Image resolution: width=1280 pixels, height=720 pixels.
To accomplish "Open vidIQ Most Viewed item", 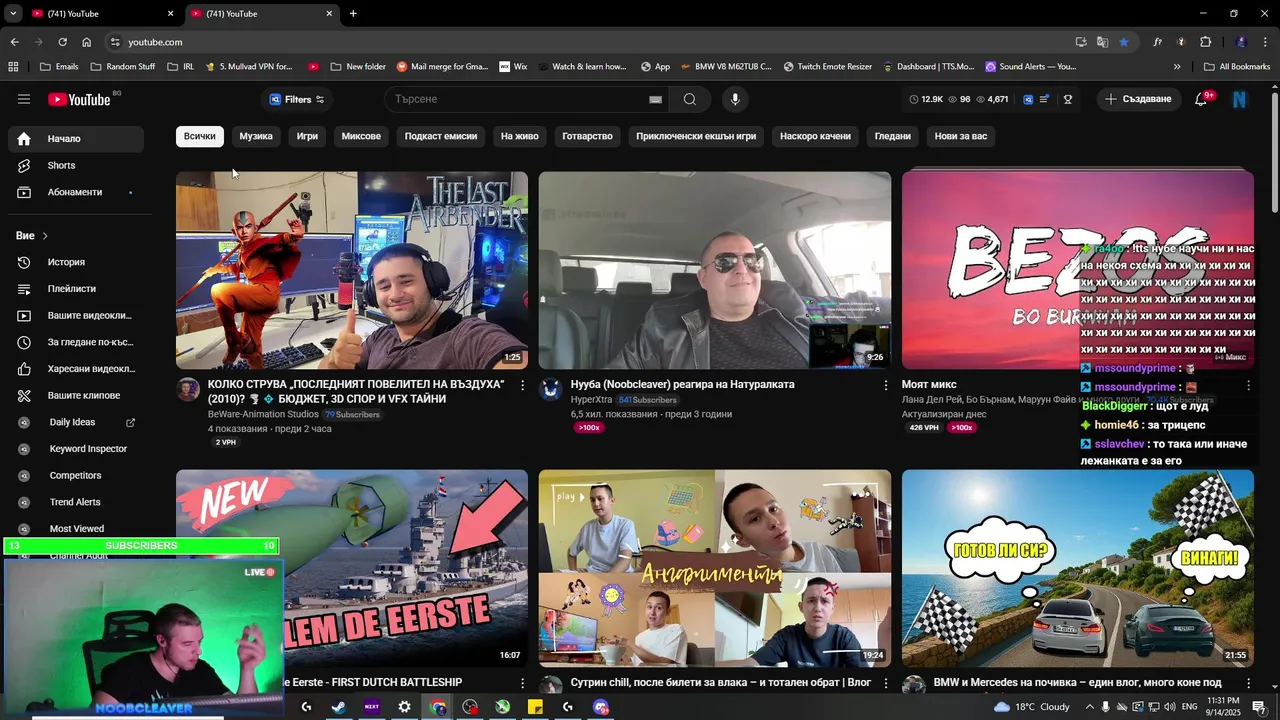I will pos(76,528).
